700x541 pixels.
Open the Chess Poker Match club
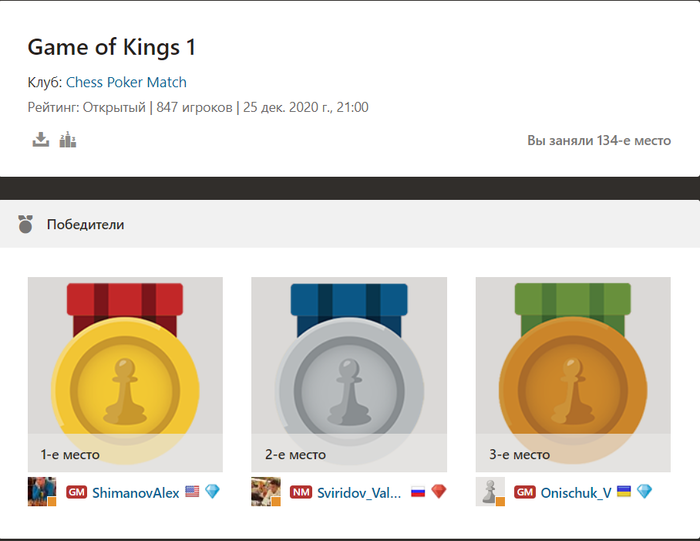[126, 82]
